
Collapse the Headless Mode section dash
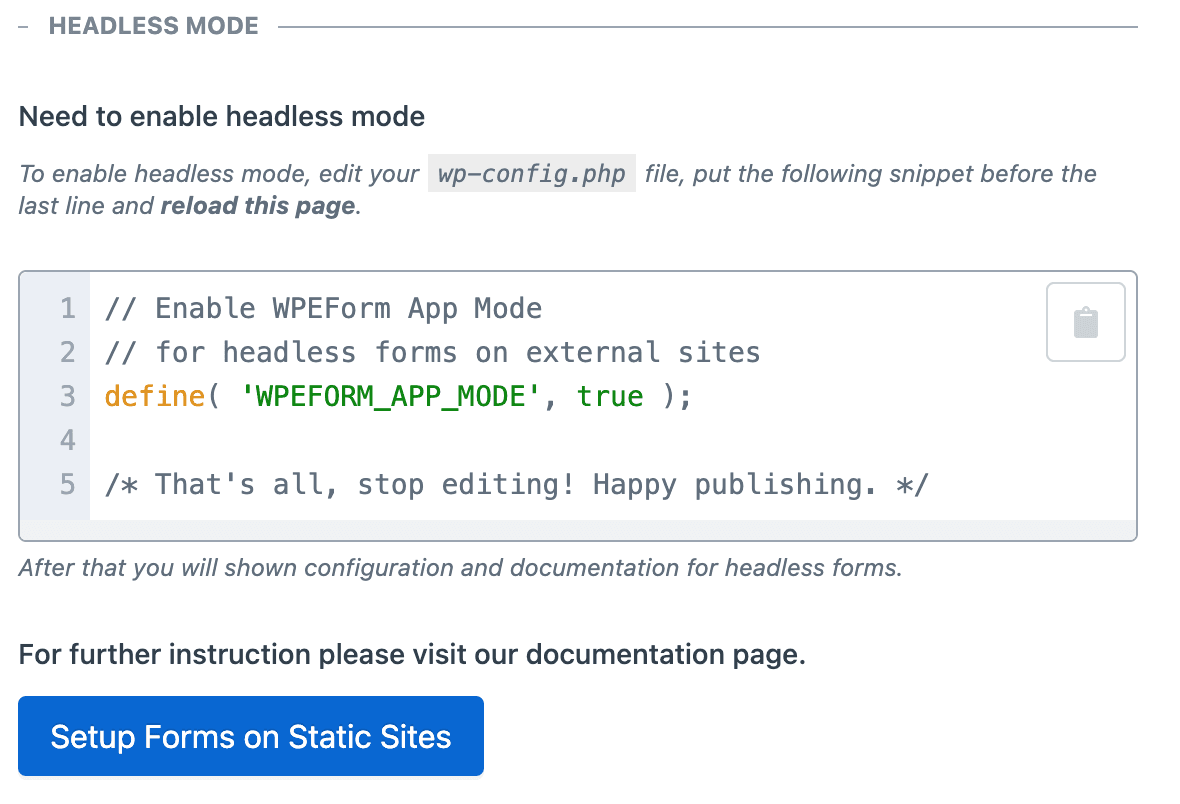click(24, 26)
